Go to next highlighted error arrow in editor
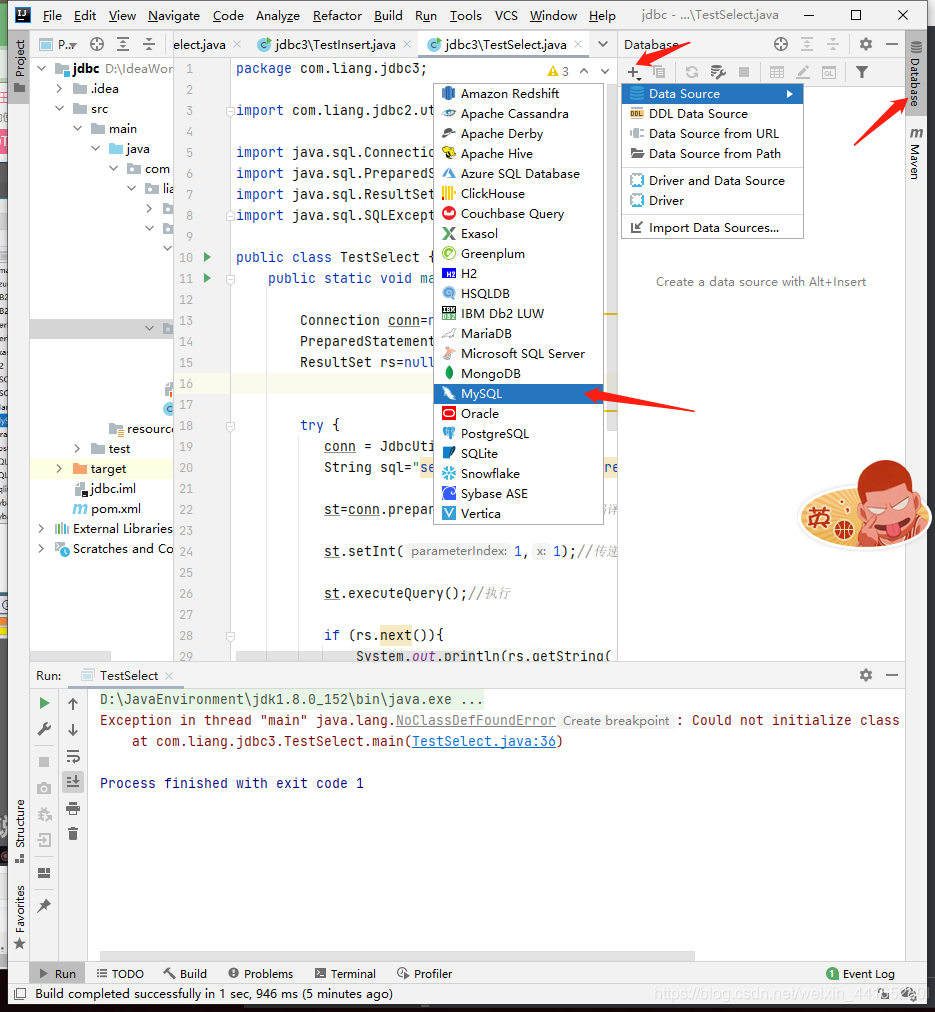 pyautogui.click(x=605, y=71)
